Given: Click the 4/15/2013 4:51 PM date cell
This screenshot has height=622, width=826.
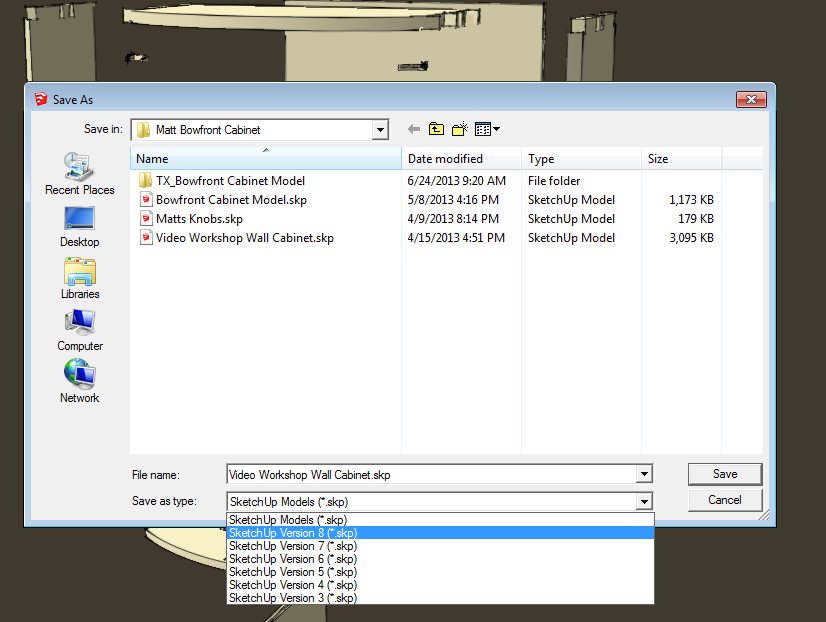Looking at the screenshot, I should click(456, 238).
